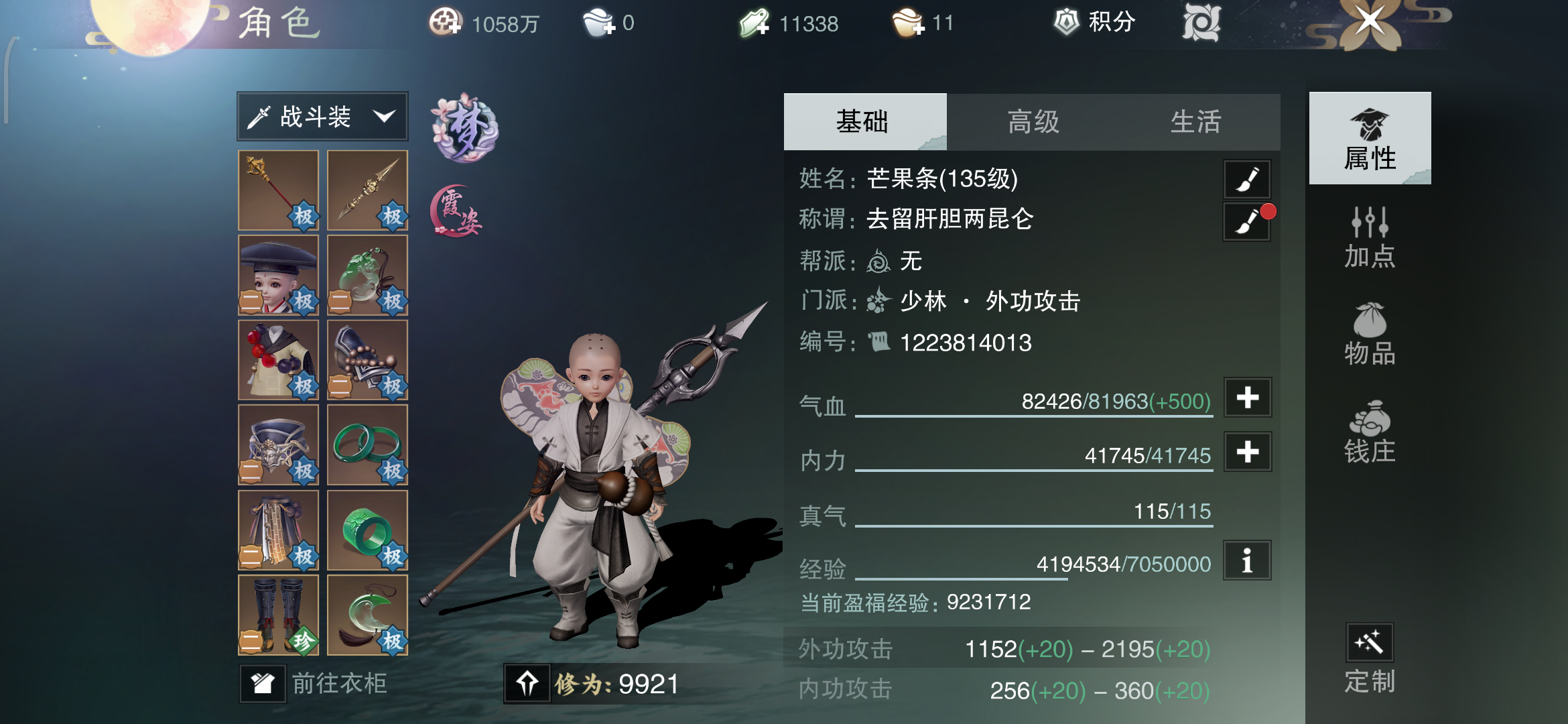
Task: Open the 定制 customization panel
Action: click(x=1370, y=658)
